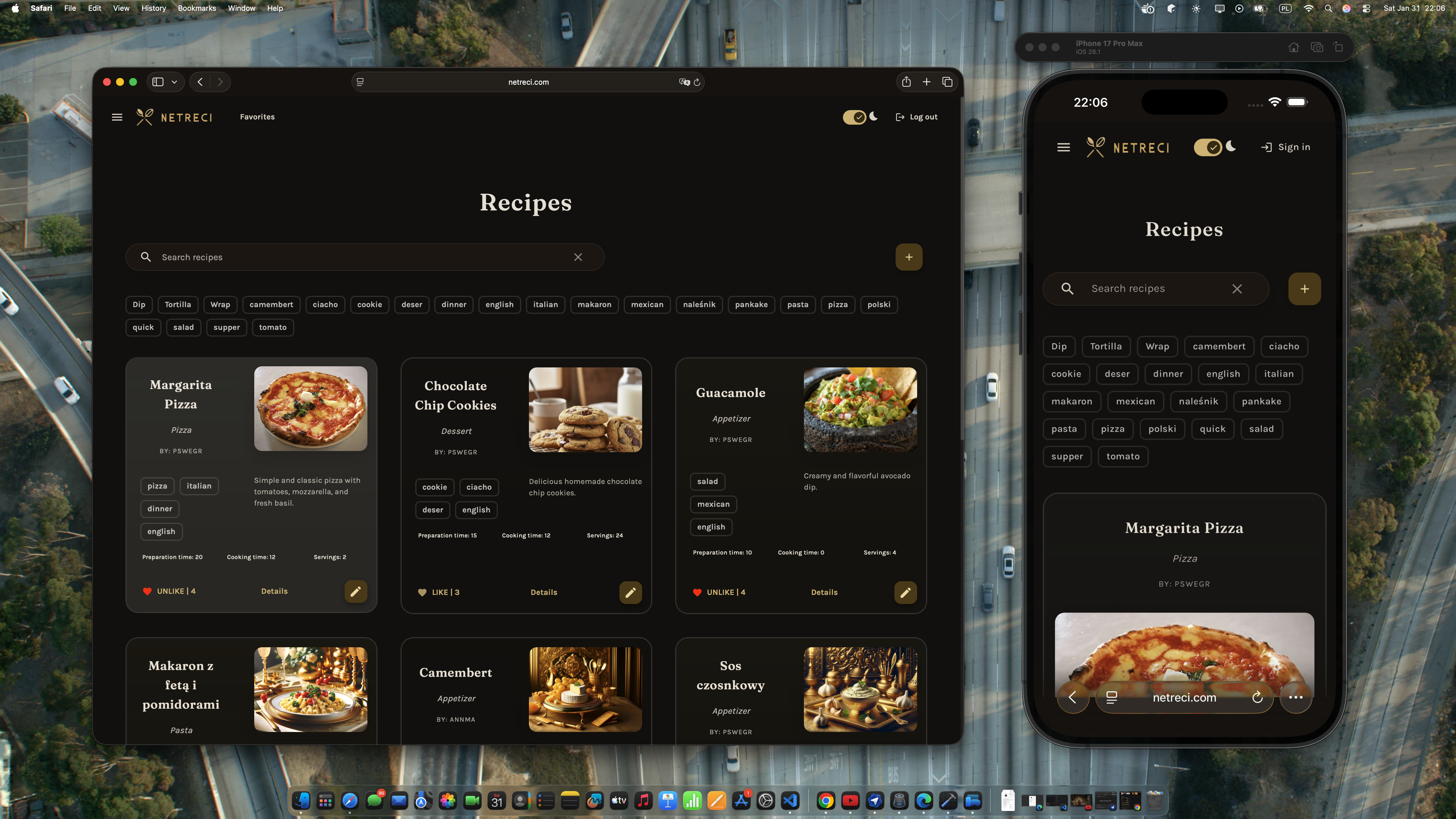Open the Safari share sheet icon
This screenshot has height=819, width=1456.
(907, 82)
